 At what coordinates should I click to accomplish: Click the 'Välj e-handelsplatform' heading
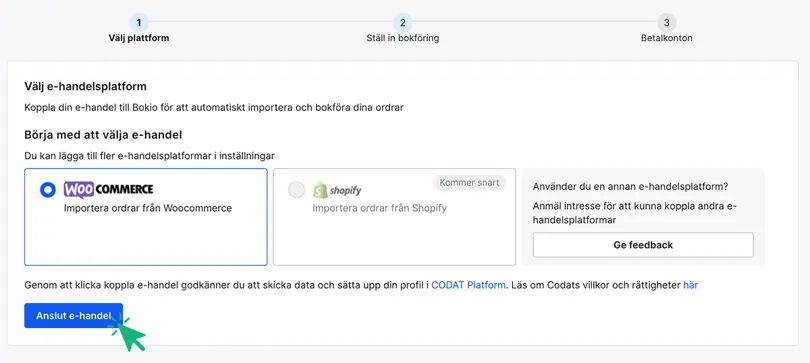pyautogui.click(x=85, y=86)
